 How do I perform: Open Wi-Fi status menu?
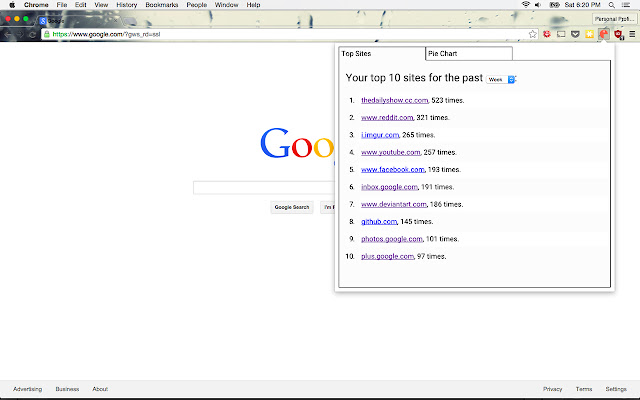click(x=526, y=5)
